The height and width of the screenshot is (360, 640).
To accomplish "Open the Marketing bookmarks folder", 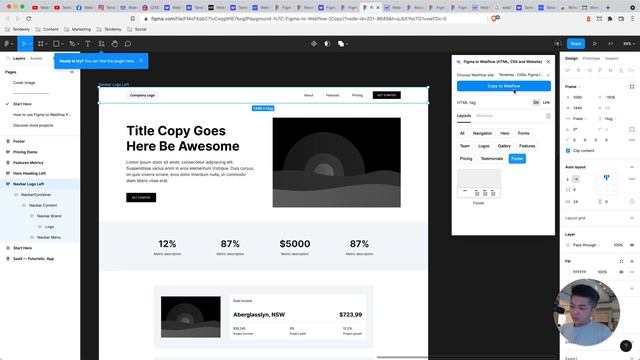I will [x=78, y=29].
